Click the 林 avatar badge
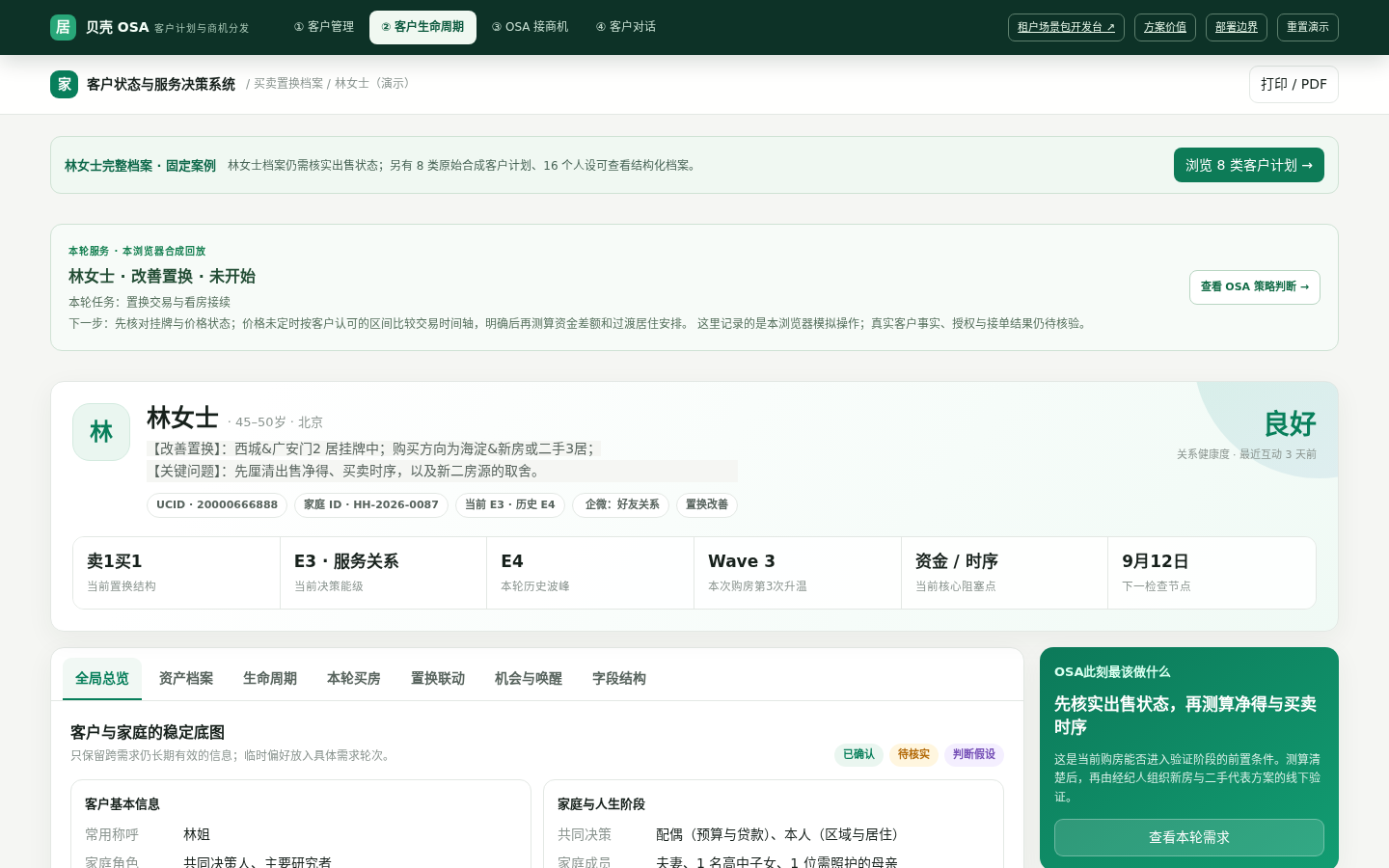This screenshot has height=868, width=1389. coord(101,432)
